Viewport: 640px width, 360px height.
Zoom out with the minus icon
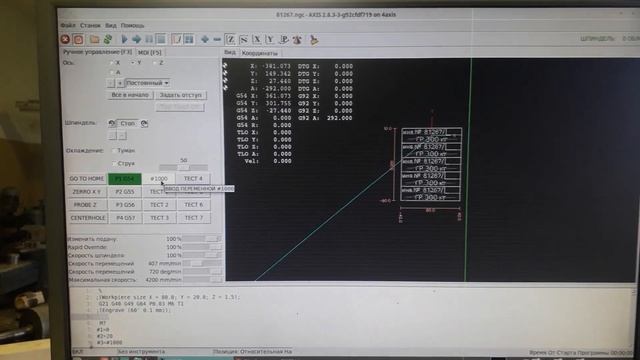[217, 39]
